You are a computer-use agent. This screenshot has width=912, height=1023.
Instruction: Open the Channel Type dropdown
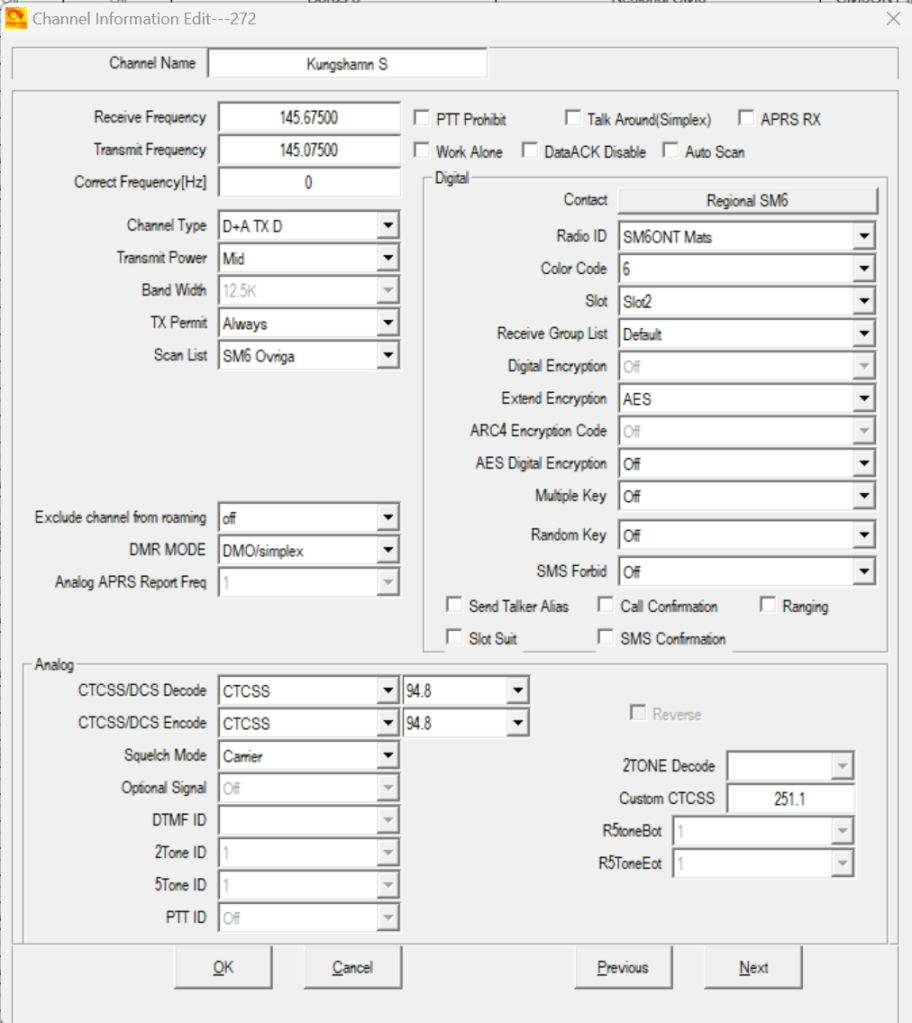tap(388, 226)
